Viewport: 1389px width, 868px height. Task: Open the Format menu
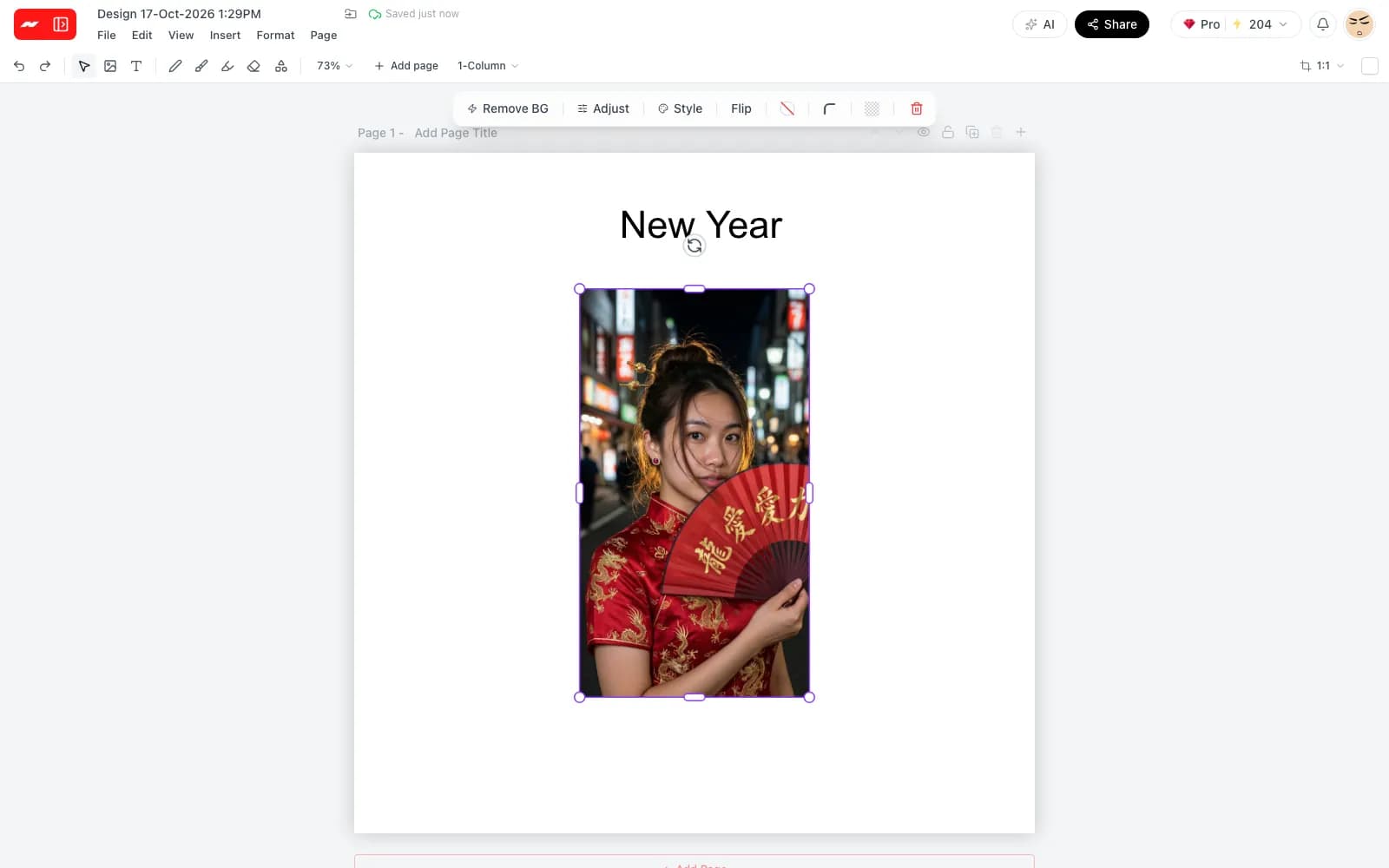click(x=275, y=36)
